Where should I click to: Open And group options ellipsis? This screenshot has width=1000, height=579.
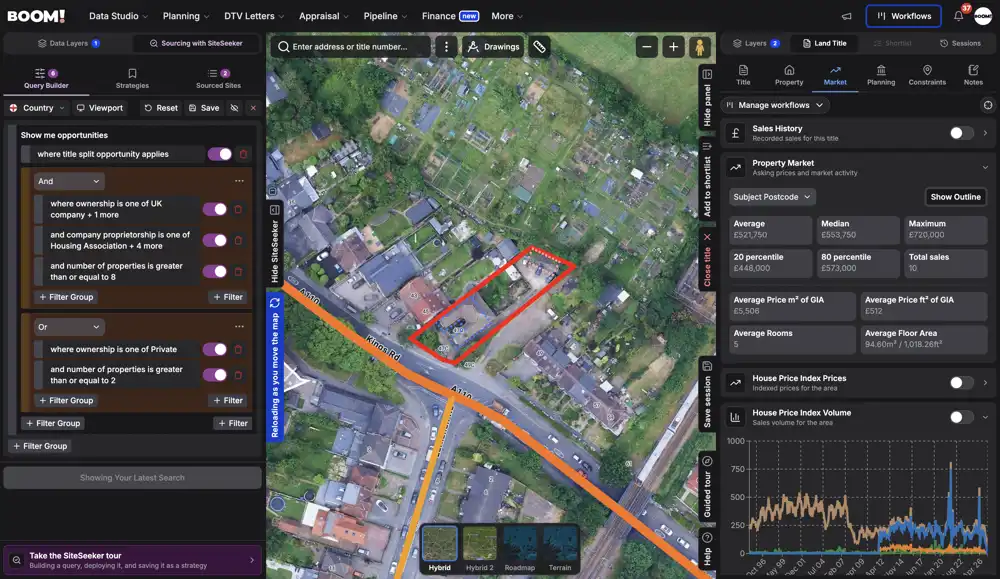click(x=239, y=181)
